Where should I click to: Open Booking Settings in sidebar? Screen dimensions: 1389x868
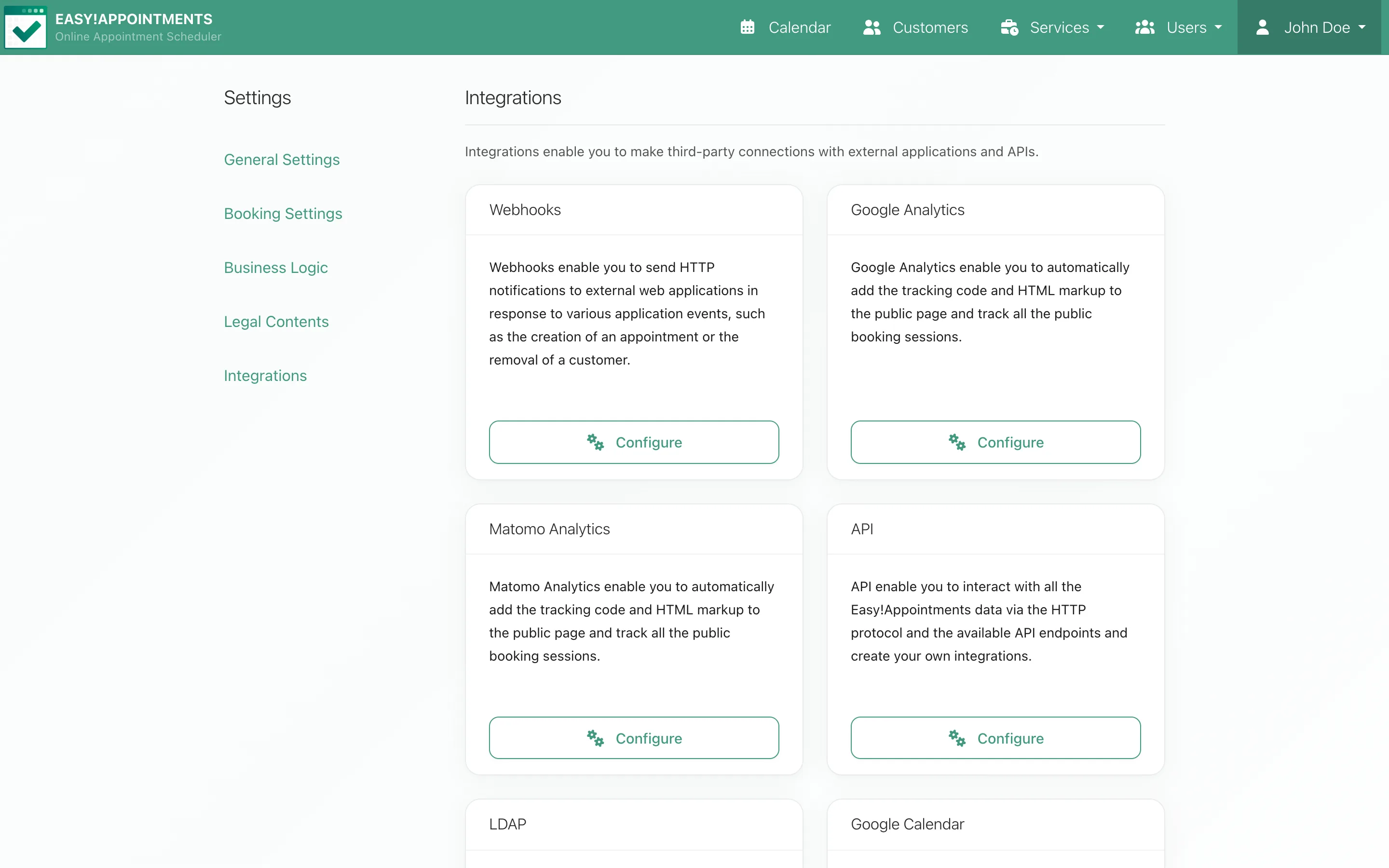coord(283,213)
